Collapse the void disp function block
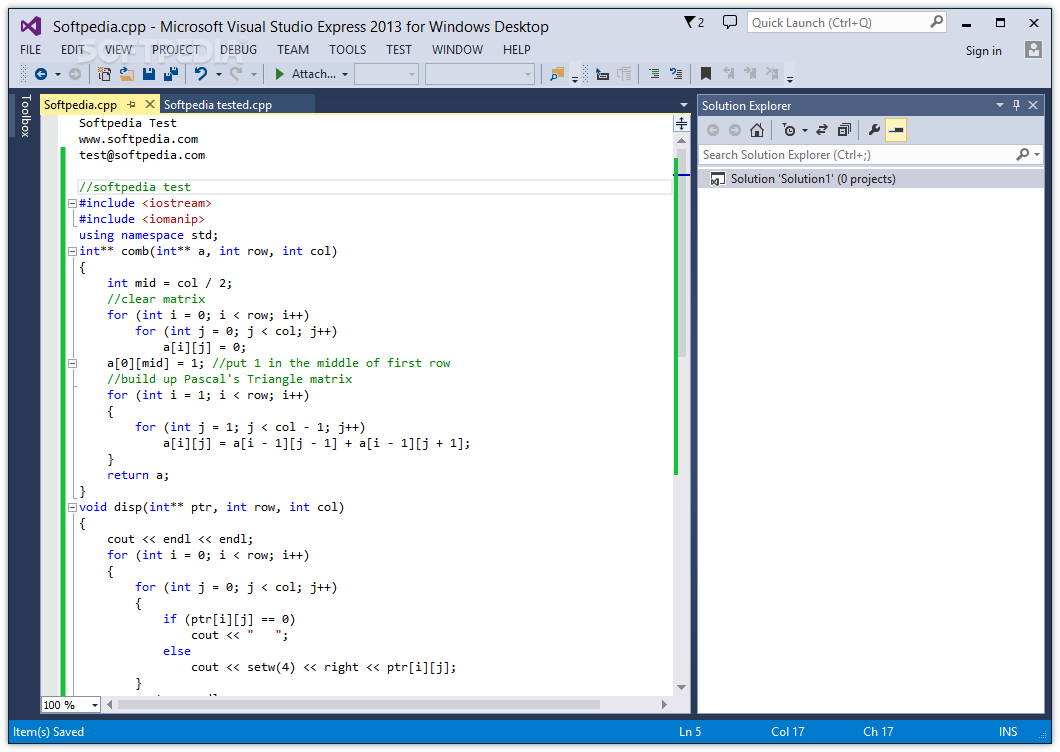 [x=72, y=507]
